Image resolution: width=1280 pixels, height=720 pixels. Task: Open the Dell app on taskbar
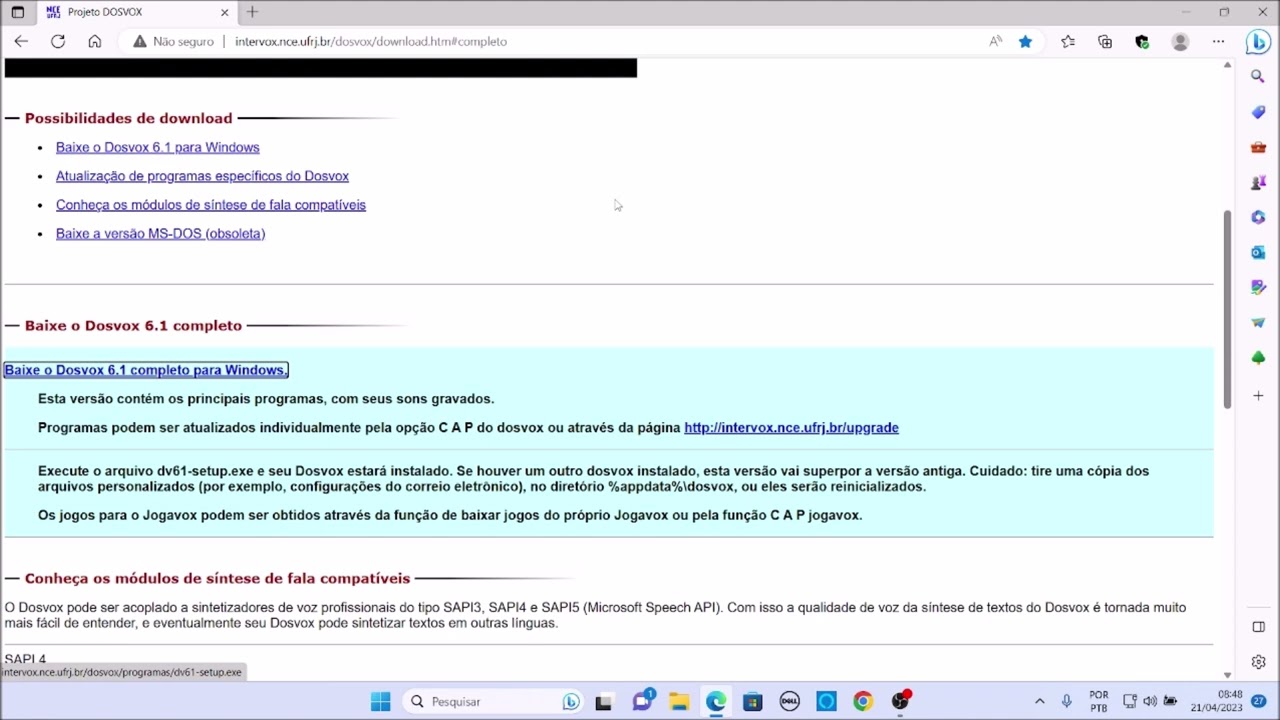click(x=789, y=702)
